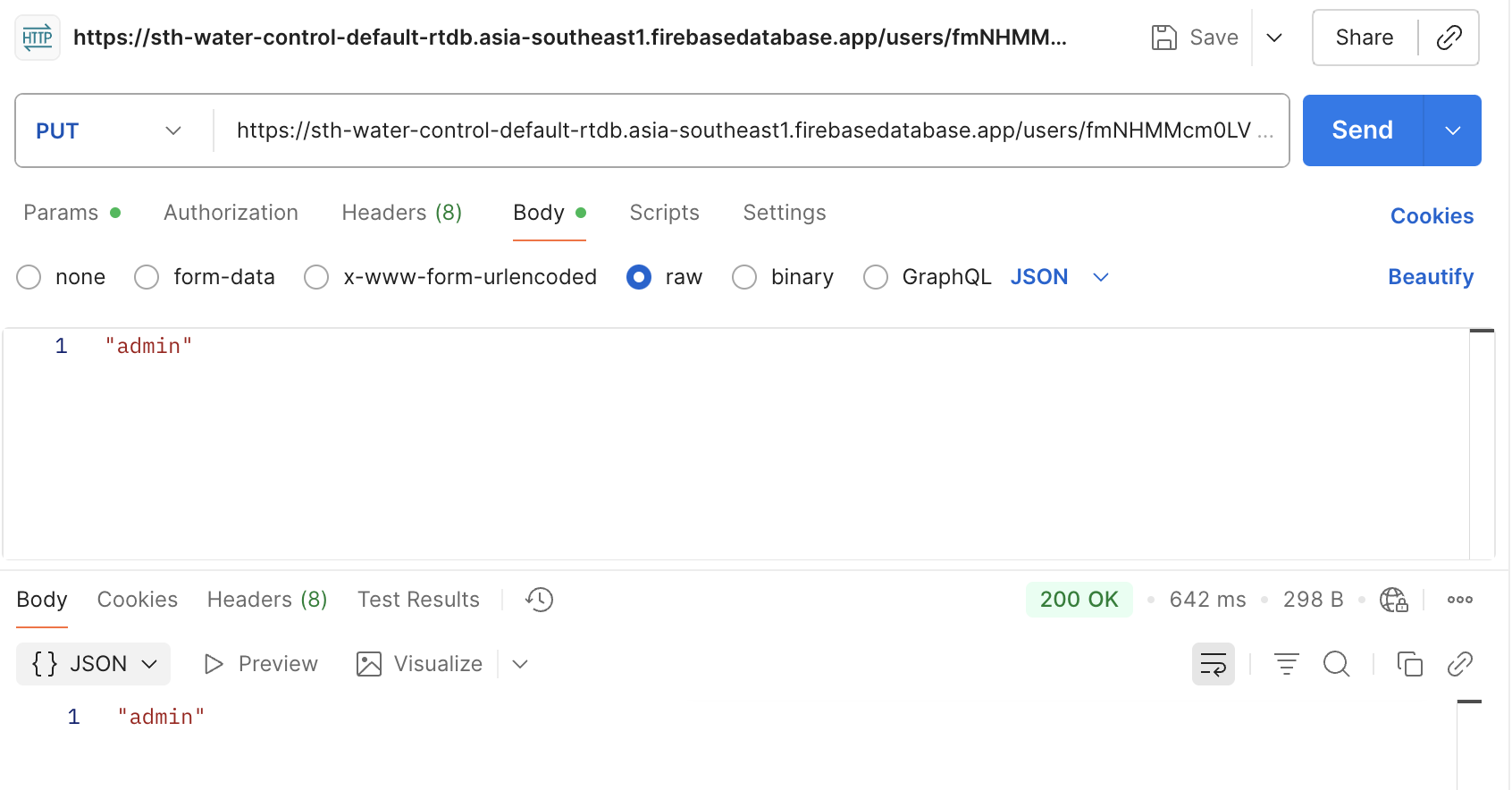The height and width of the screenshot is (790, 1512).
Task: Click the request body editor scrollbar
Action: click(x=1482, y=442)
